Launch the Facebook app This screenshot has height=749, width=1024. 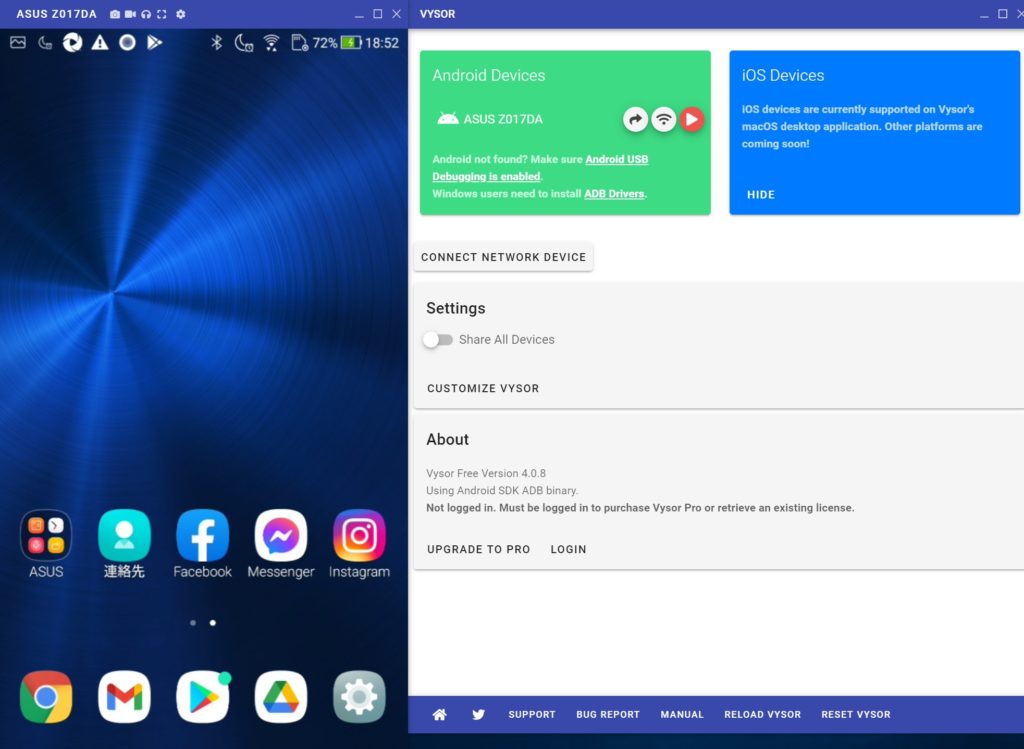point(202,544)
